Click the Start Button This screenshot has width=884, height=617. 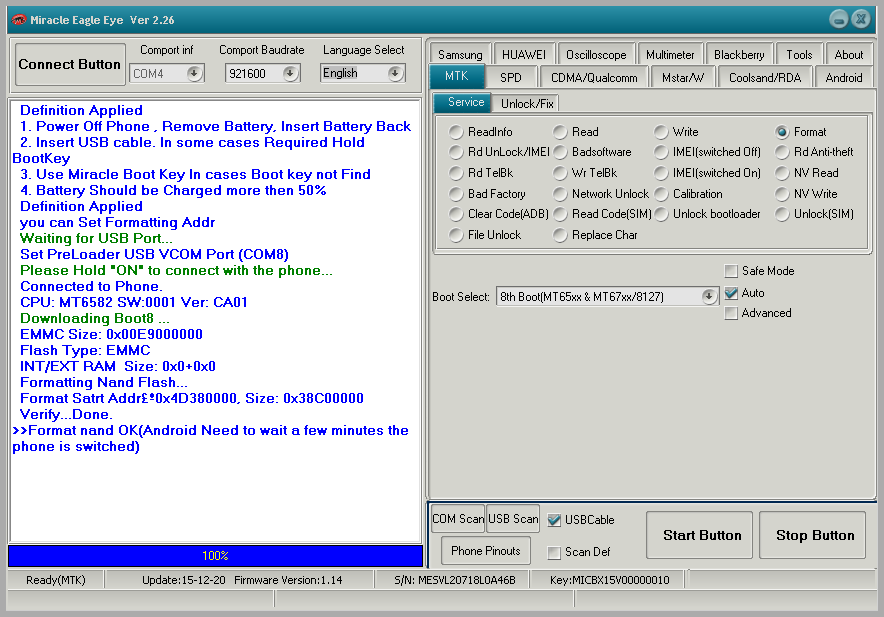pyautogui.click(x=702, y=535)
